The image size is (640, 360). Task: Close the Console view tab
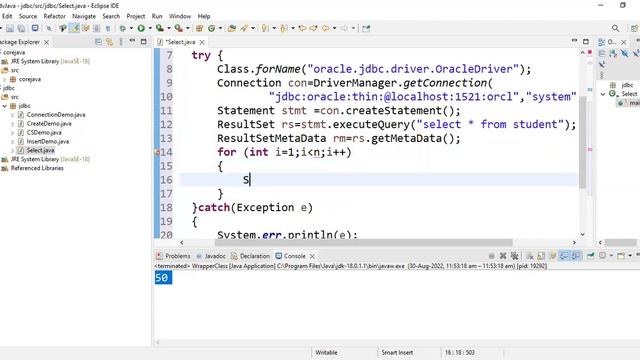coord(312,256)
